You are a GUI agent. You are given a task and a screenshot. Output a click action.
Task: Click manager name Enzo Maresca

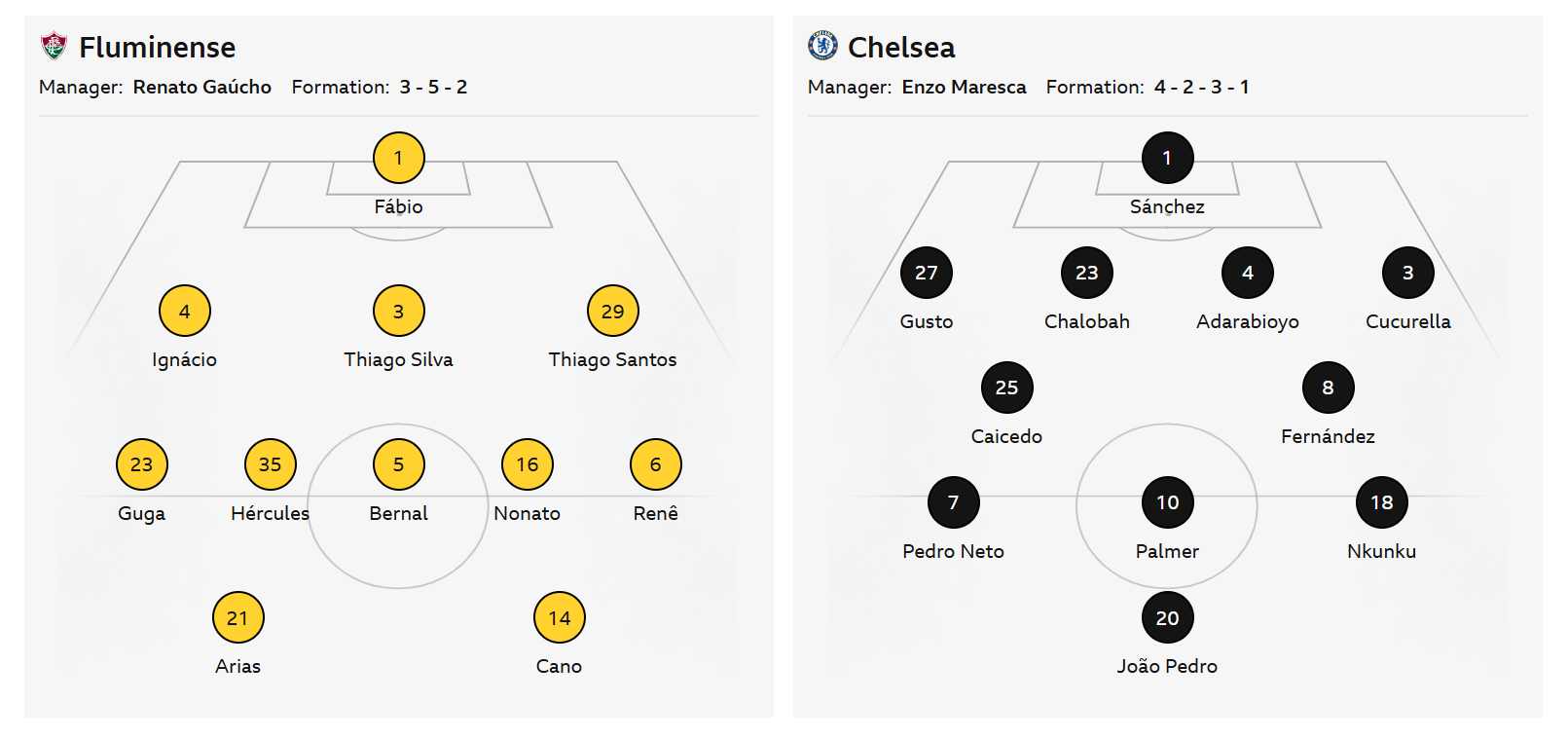964,87
